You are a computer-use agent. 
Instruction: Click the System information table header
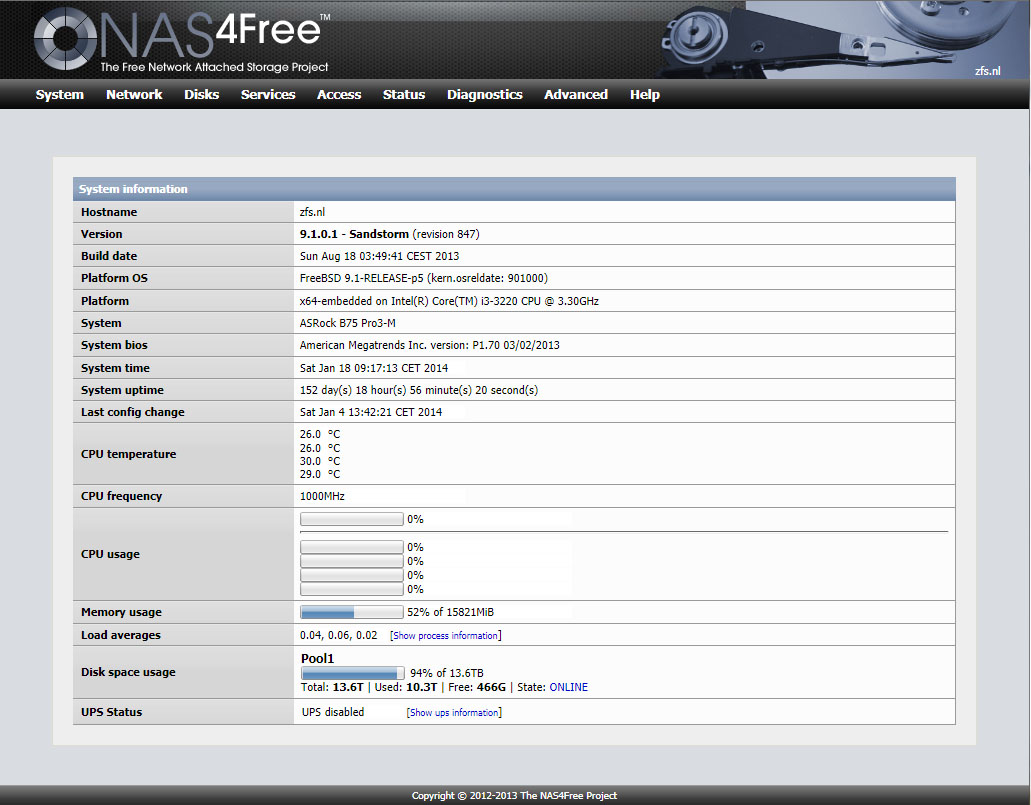click(514, 189)
